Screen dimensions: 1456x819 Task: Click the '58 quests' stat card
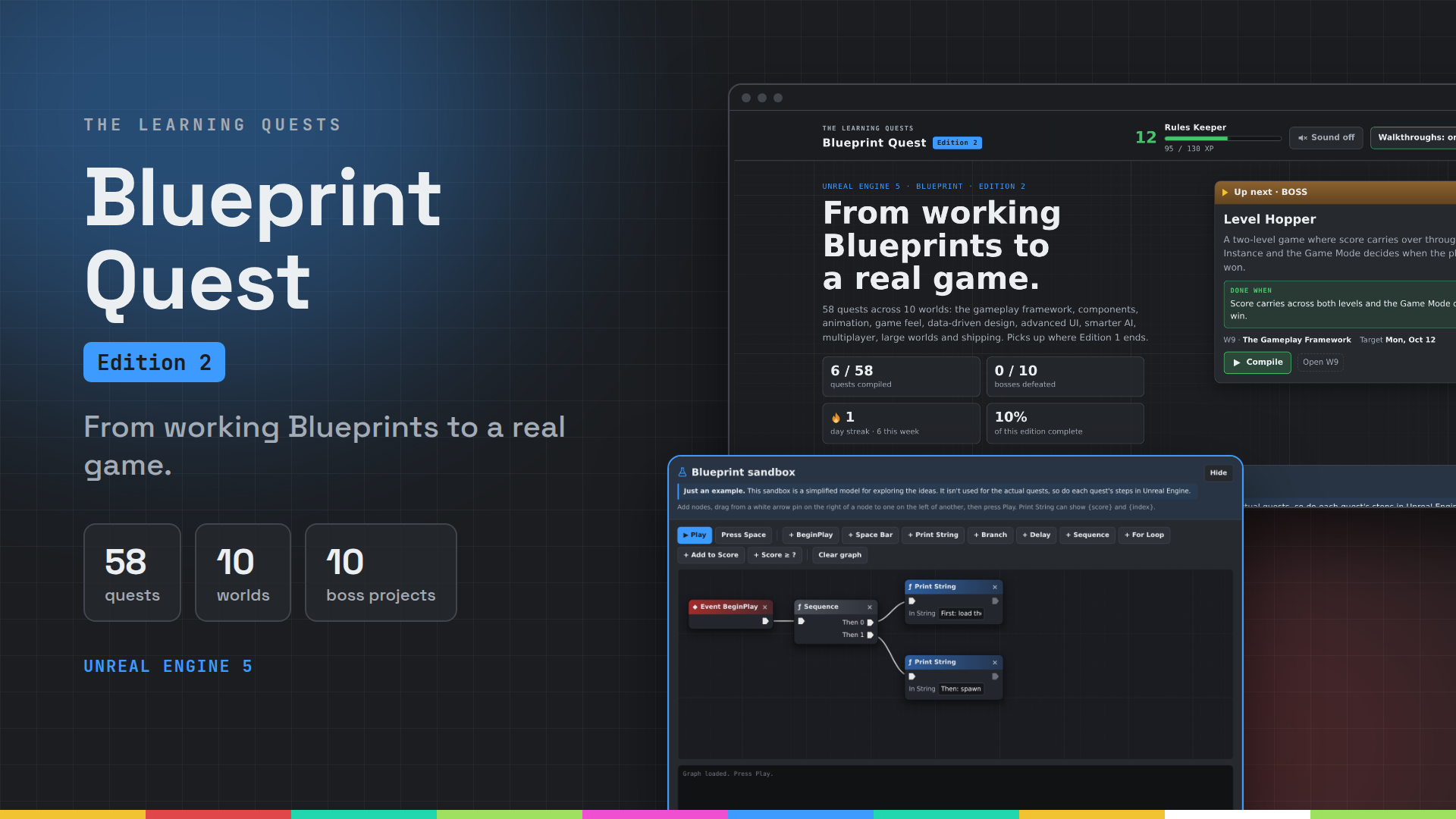click(132, 573)
